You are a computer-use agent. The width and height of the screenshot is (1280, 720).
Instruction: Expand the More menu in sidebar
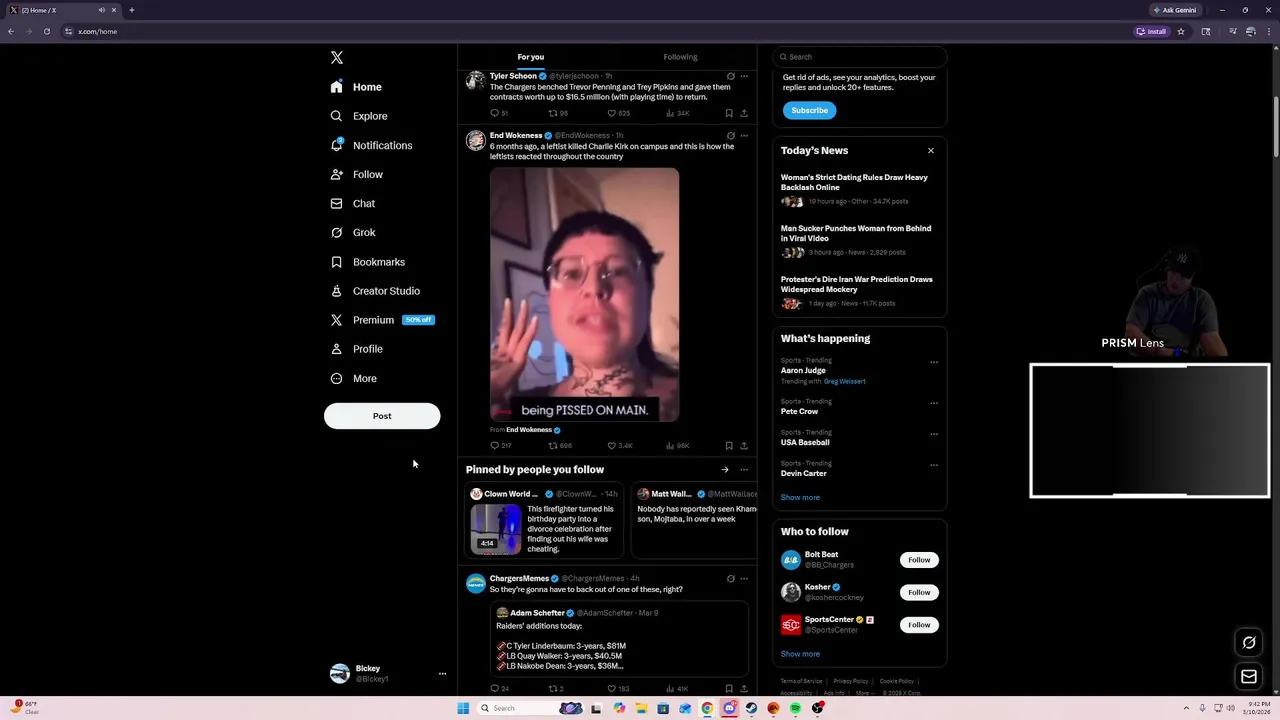[x=353, y=378]
